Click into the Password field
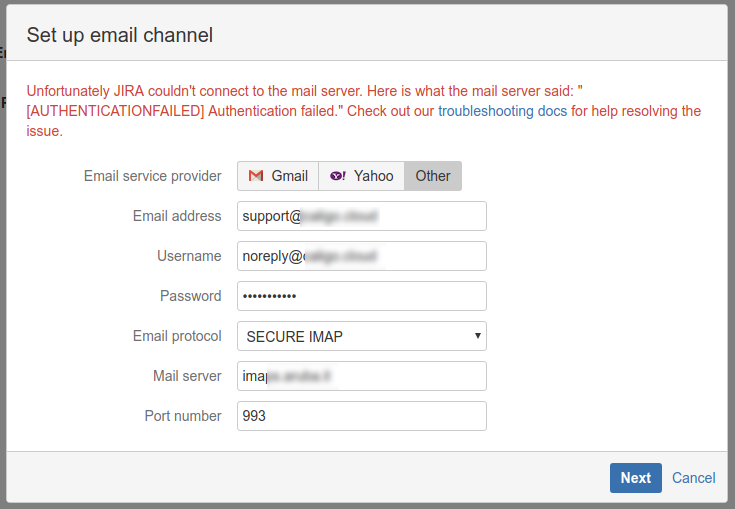 (361, 296)
